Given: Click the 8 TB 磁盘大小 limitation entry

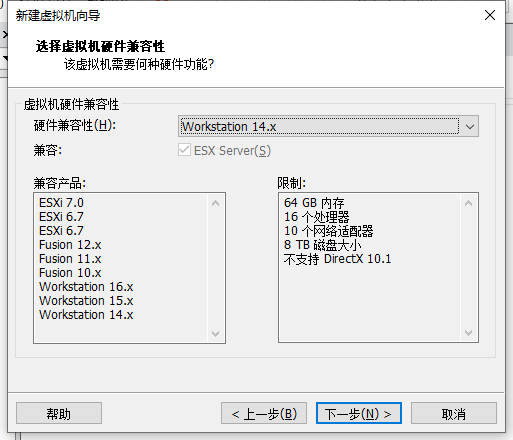Looking at the screenshot, I should [x=322, y=245].
